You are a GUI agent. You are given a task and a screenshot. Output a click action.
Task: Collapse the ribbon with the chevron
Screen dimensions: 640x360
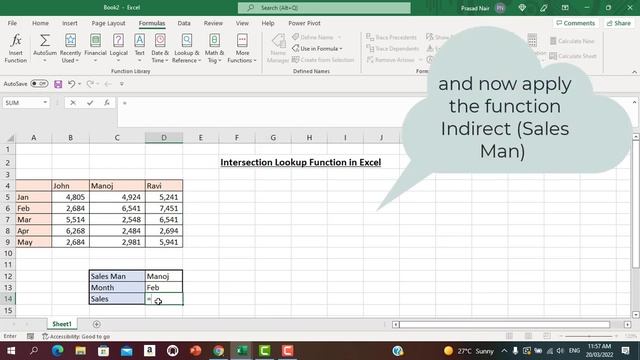click(x=634, y=72)
